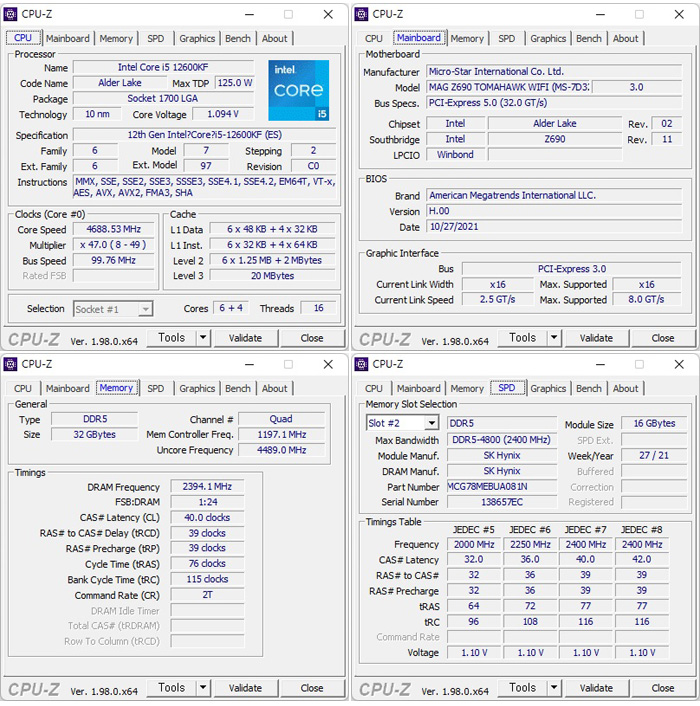
Task: Click the Module Size 16 GBytes value
Action: point(654,423)
